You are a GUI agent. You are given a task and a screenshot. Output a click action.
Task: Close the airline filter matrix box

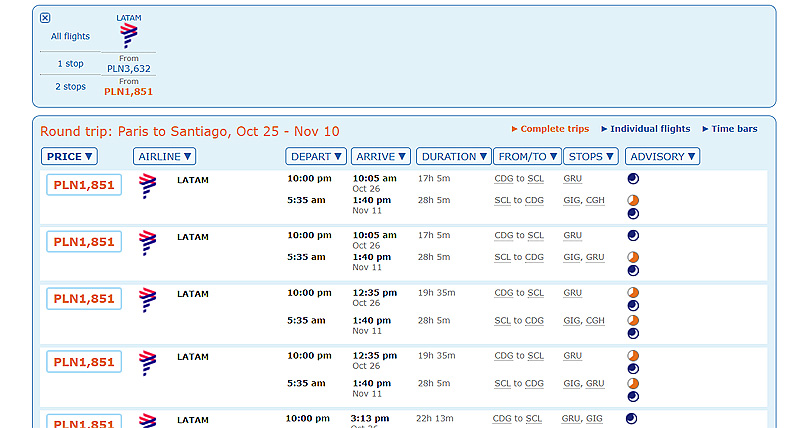[45, 18]
